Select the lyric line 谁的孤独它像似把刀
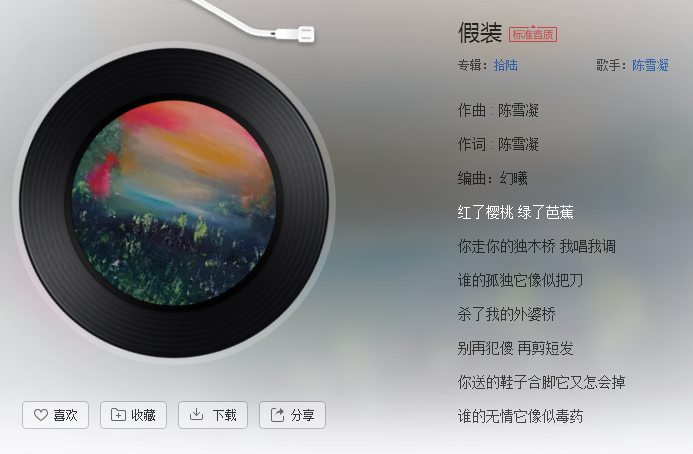The width and height of the screenshot is (693, 454). tap(521, 280)
